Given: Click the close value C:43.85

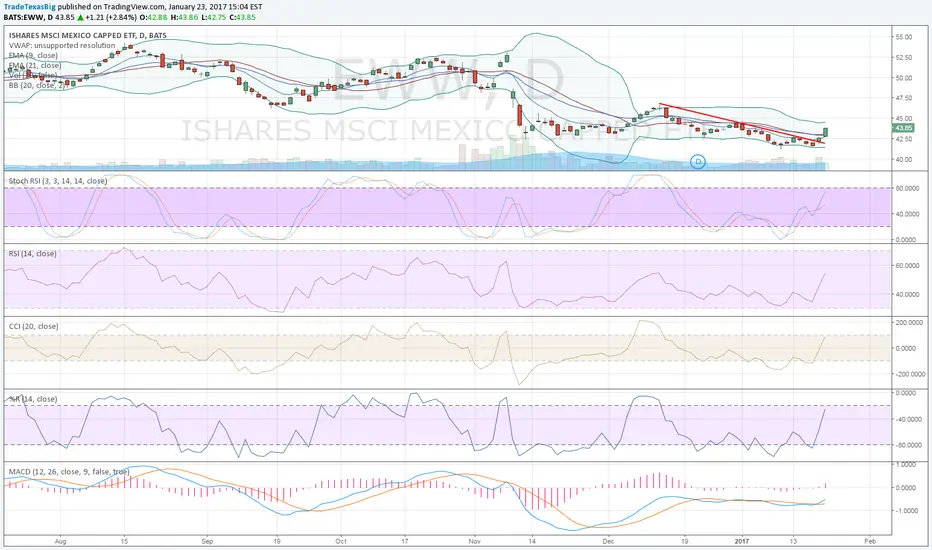Looking at the screenshot, I should click(x=242, y=17).
